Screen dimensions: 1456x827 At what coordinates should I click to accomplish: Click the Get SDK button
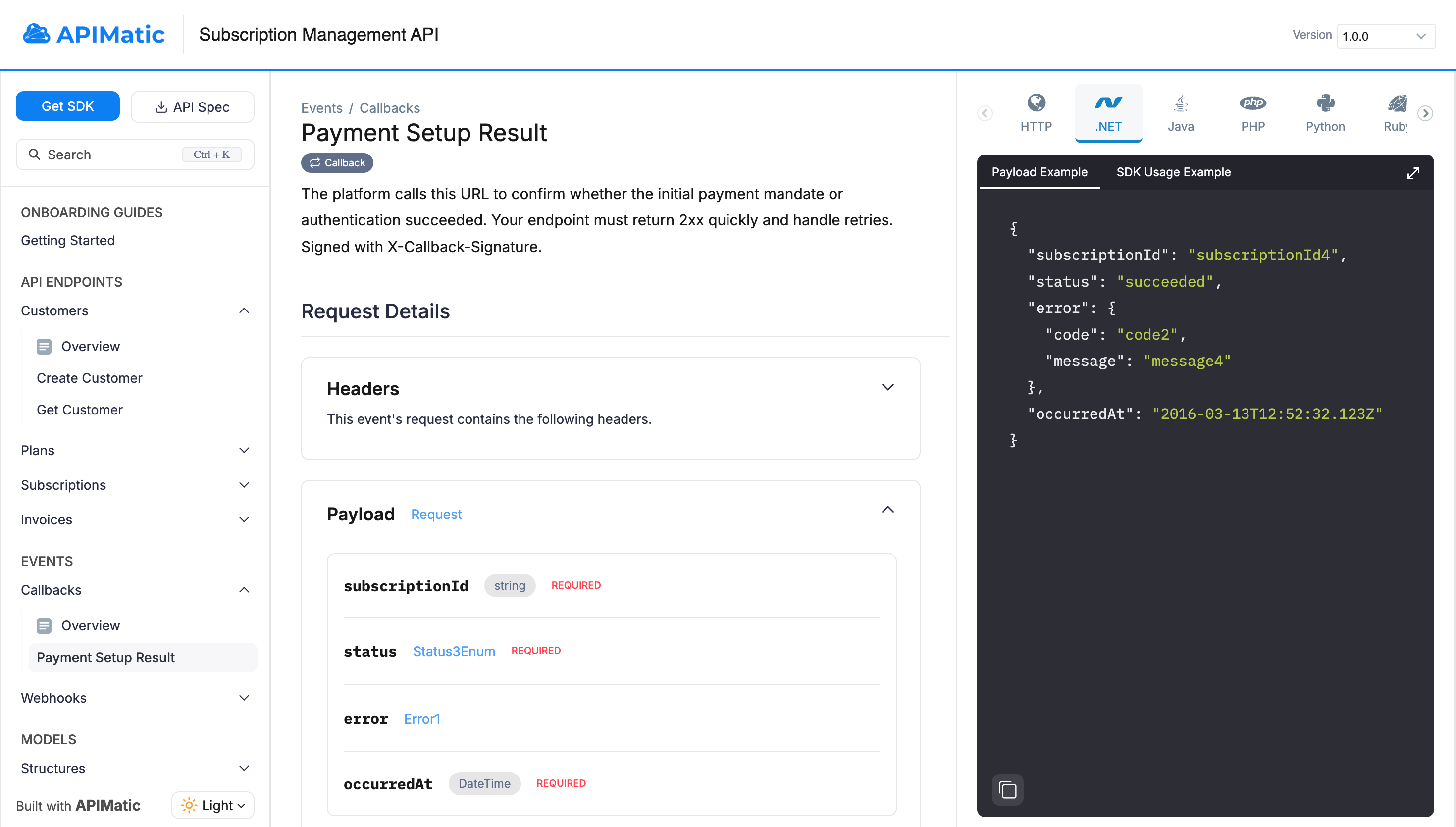67,106
